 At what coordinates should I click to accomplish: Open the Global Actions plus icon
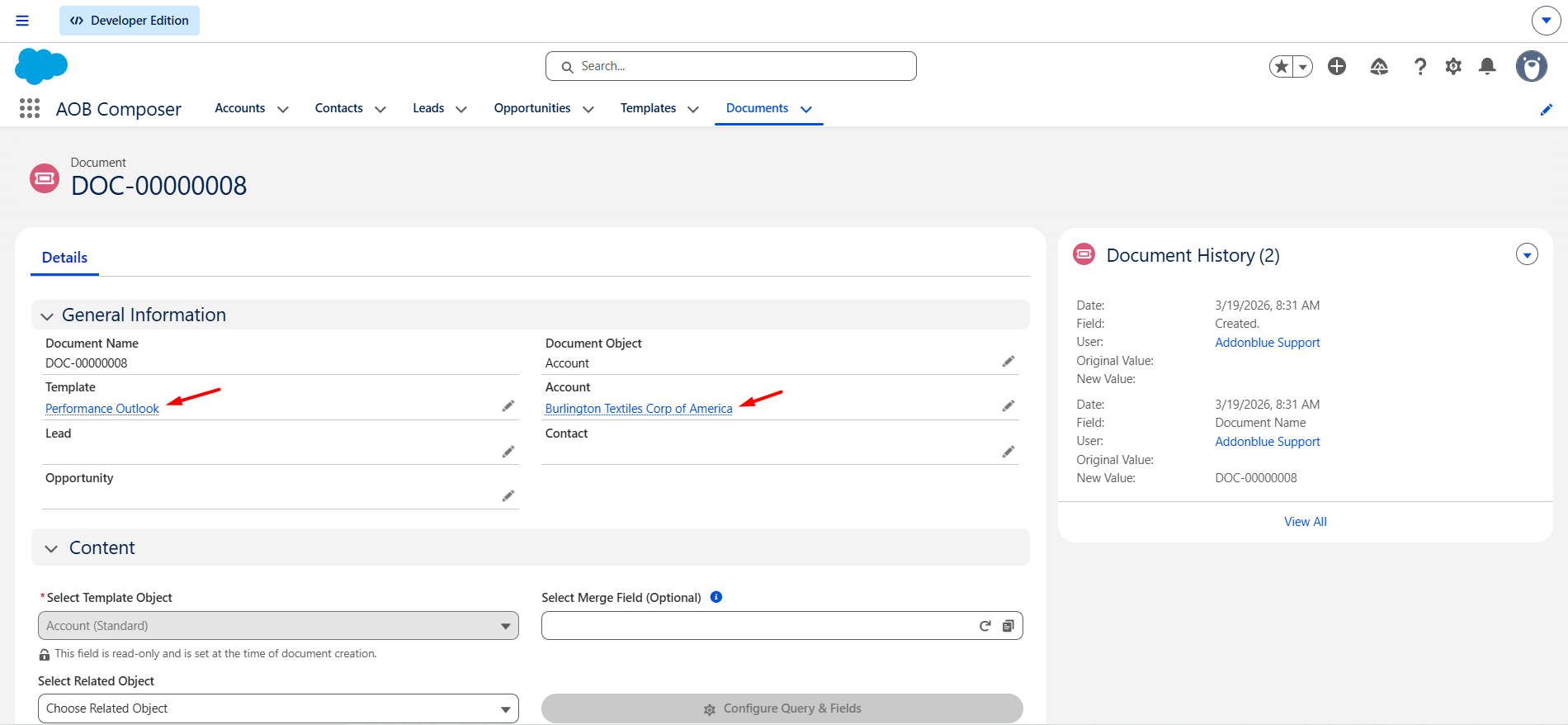1337,66
